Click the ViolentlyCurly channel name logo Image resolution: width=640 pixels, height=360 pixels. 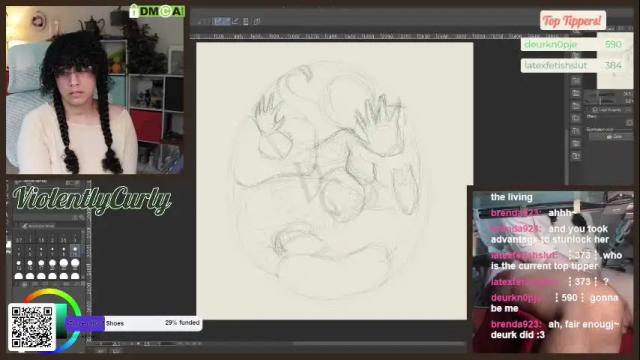pyautogui.click(x=92, y=200)
